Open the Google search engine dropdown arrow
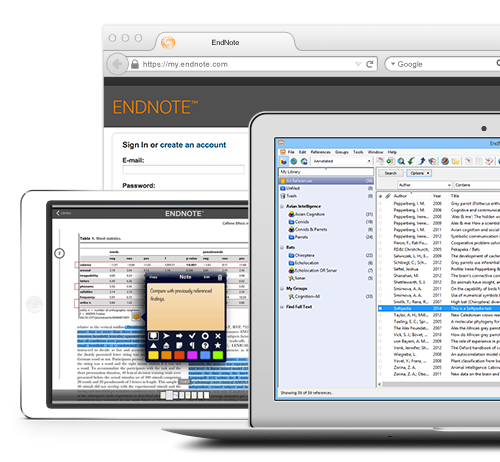This screenshot has height=462, width=500. [x=393, y=64]
